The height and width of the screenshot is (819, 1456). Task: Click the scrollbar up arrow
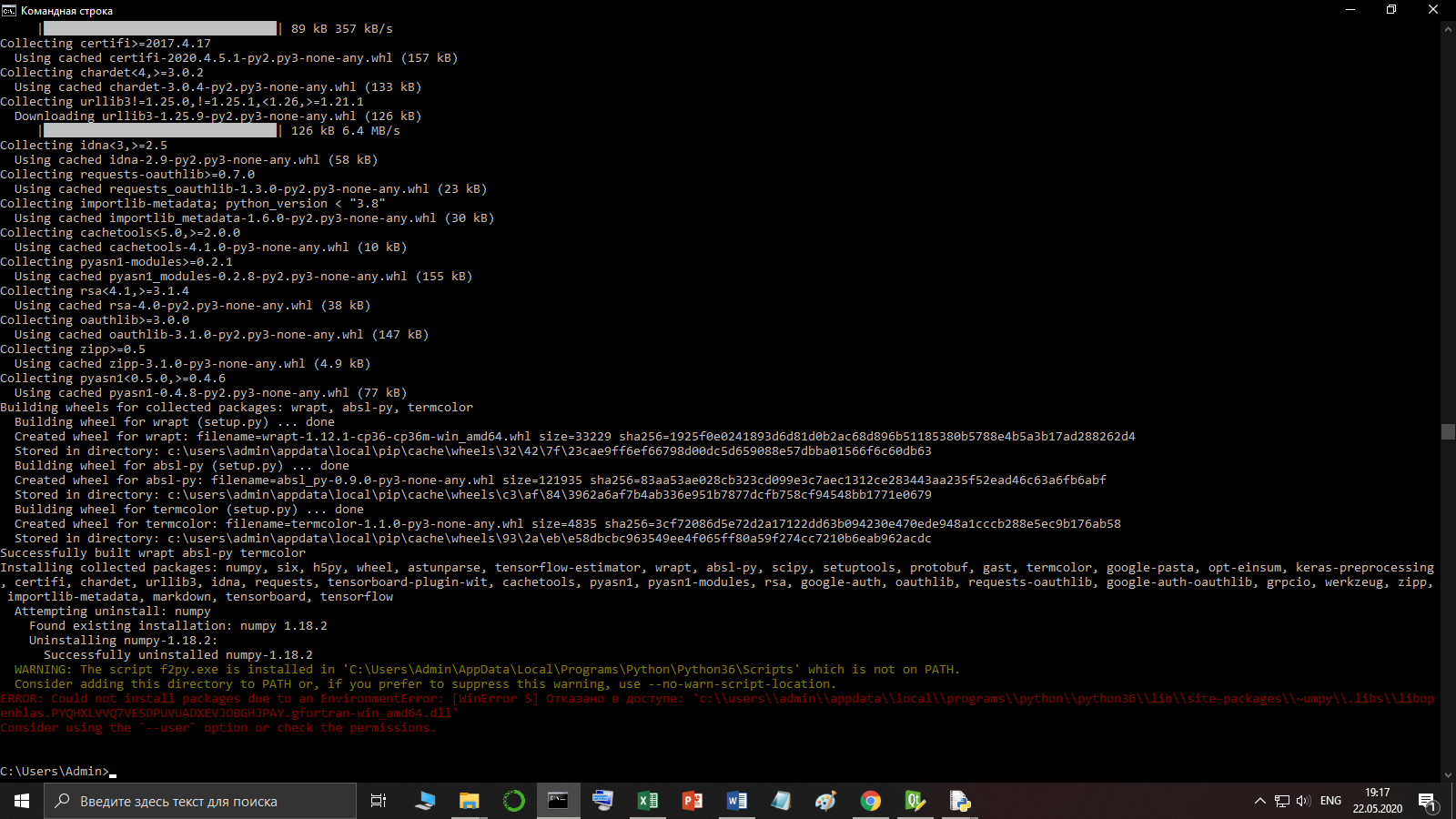(1448, 29)
